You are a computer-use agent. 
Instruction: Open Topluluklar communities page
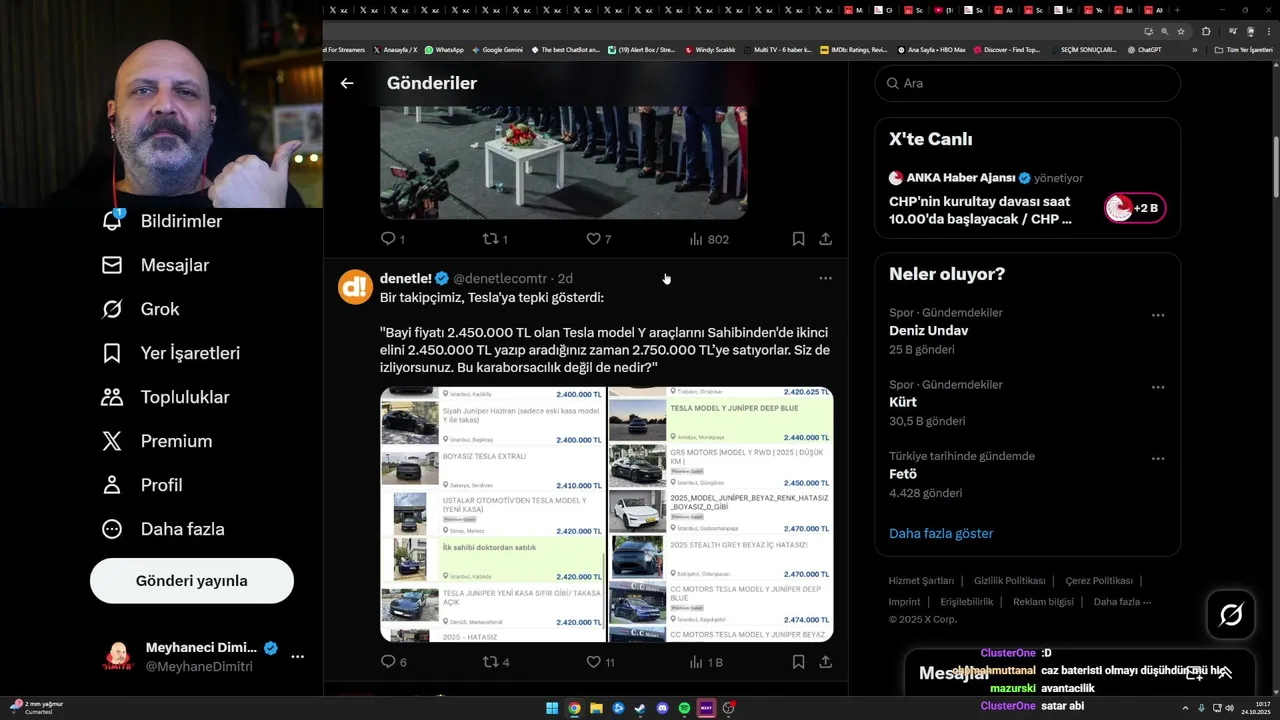click(x=166, y=397)
